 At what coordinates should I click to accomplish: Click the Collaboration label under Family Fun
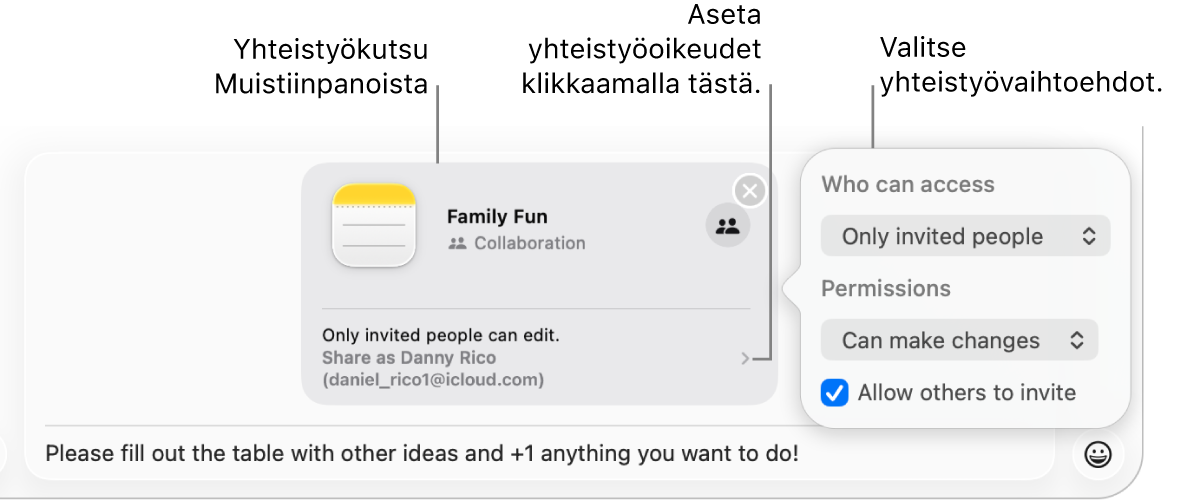click(x=529, y=243)
